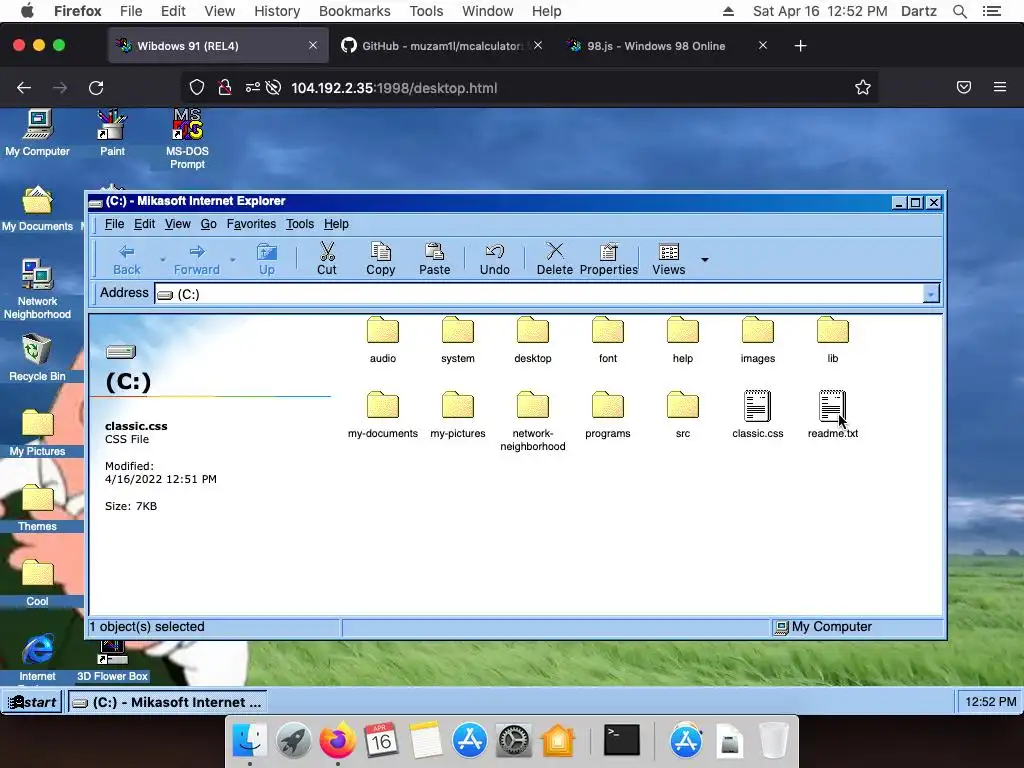
Task: Open the Firefox hamburger menu
Action: (x=1000, y=87)
